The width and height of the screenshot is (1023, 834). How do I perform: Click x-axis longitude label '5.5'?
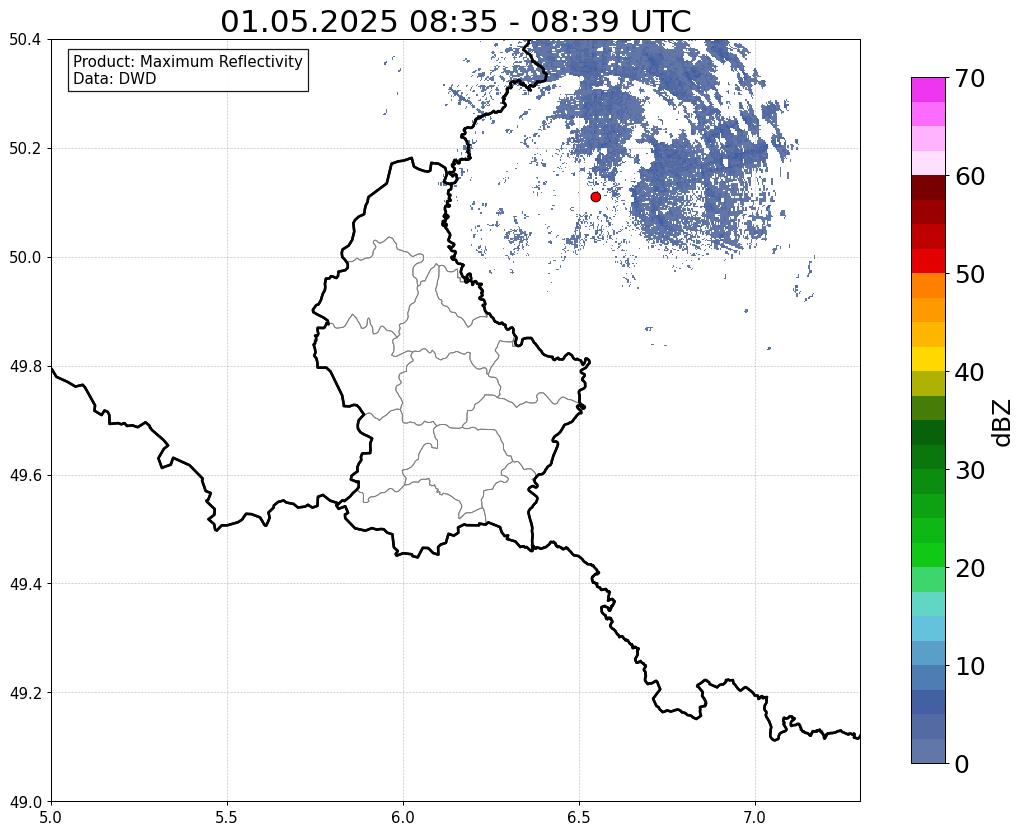(x=227, y=817)
